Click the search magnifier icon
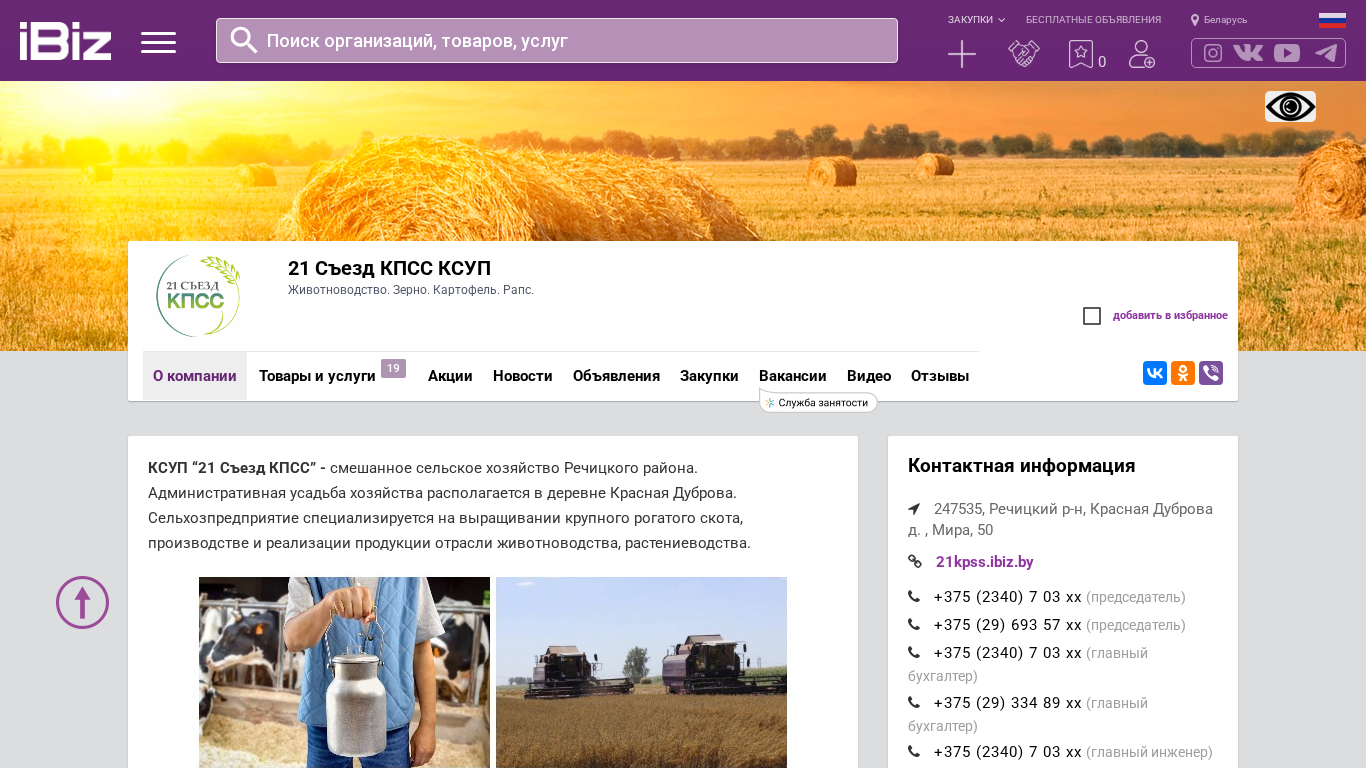The width and height of the screenshot is (1366, 768). tap(244, 40)
